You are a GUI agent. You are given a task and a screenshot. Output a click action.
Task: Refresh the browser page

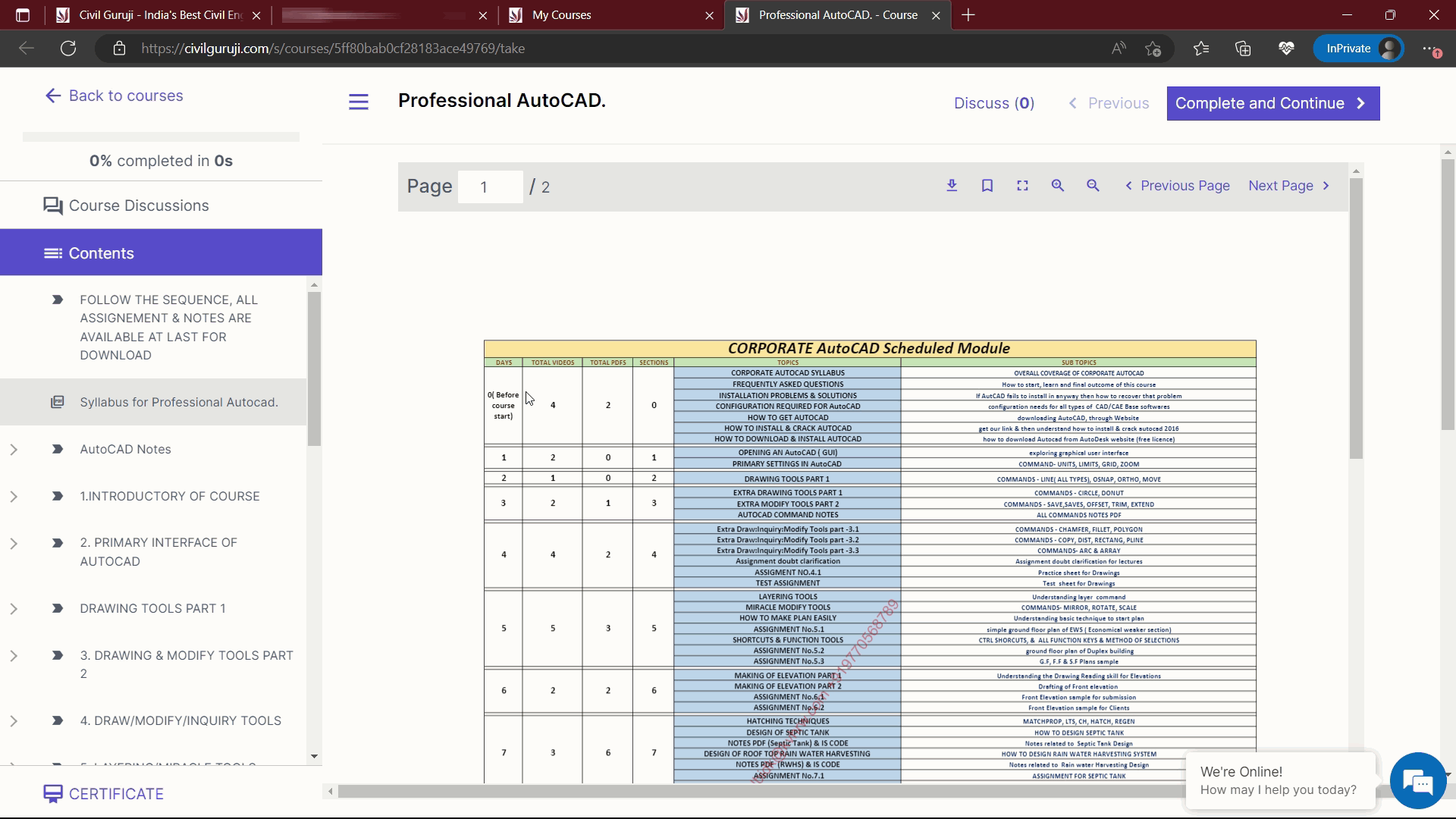point(68,49)
